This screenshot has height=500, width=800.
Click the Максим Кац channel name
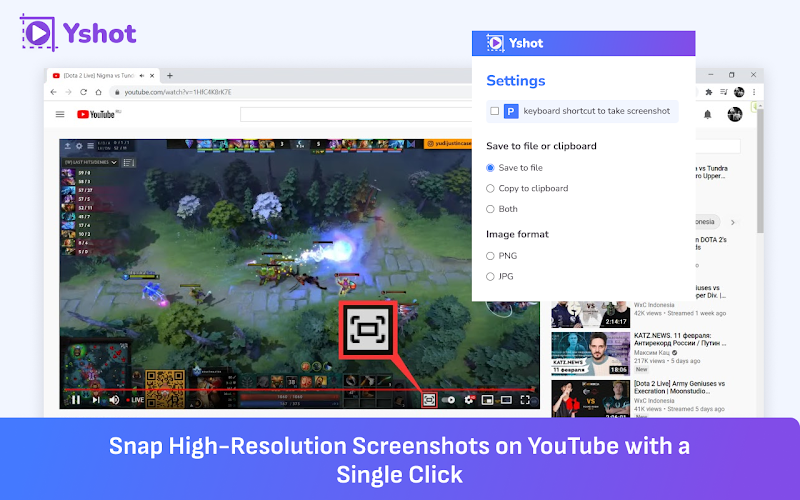coord(651,353)
